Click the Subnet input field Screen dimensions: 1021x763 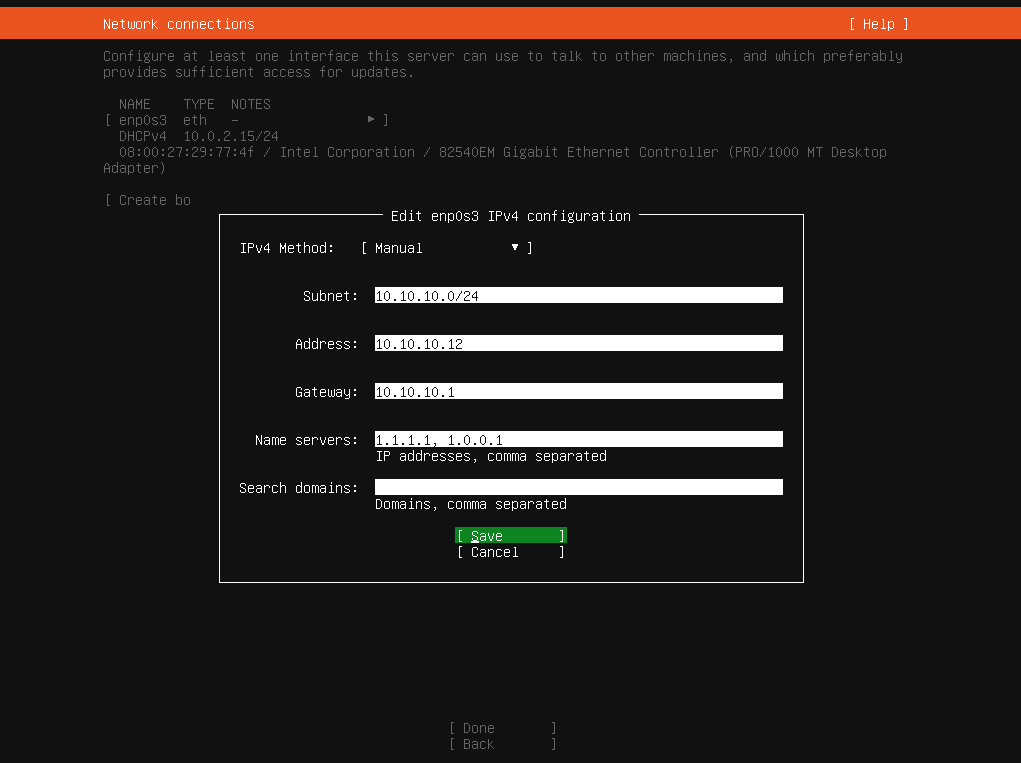577,294
